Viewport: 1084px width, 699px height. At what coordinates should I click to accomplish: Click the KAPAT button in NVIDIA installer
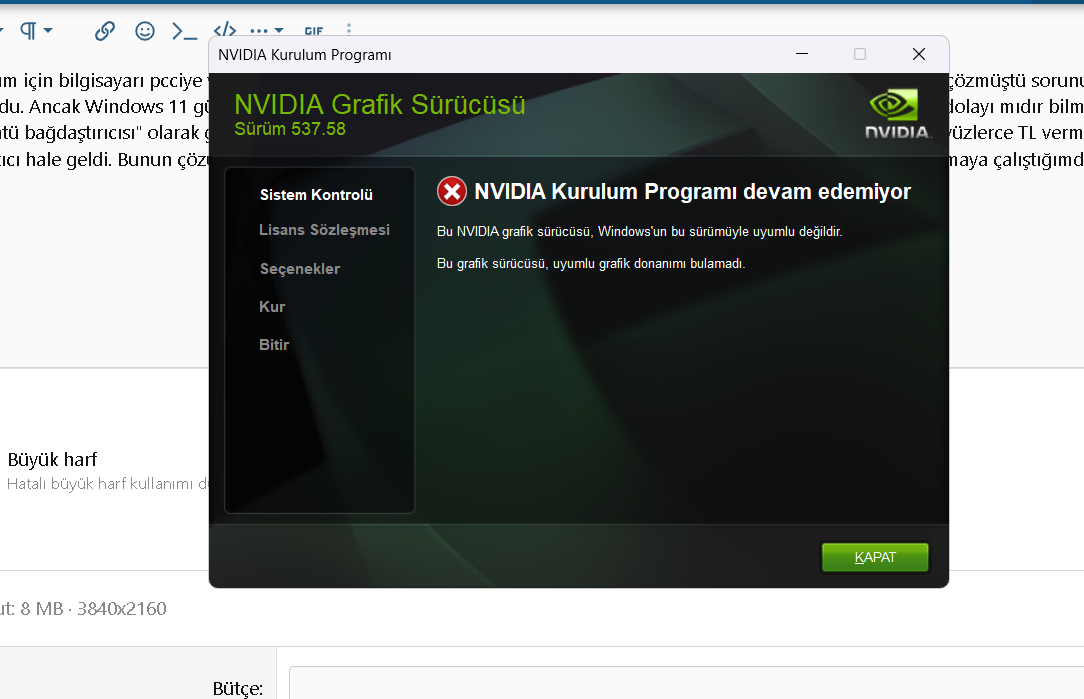875,557
